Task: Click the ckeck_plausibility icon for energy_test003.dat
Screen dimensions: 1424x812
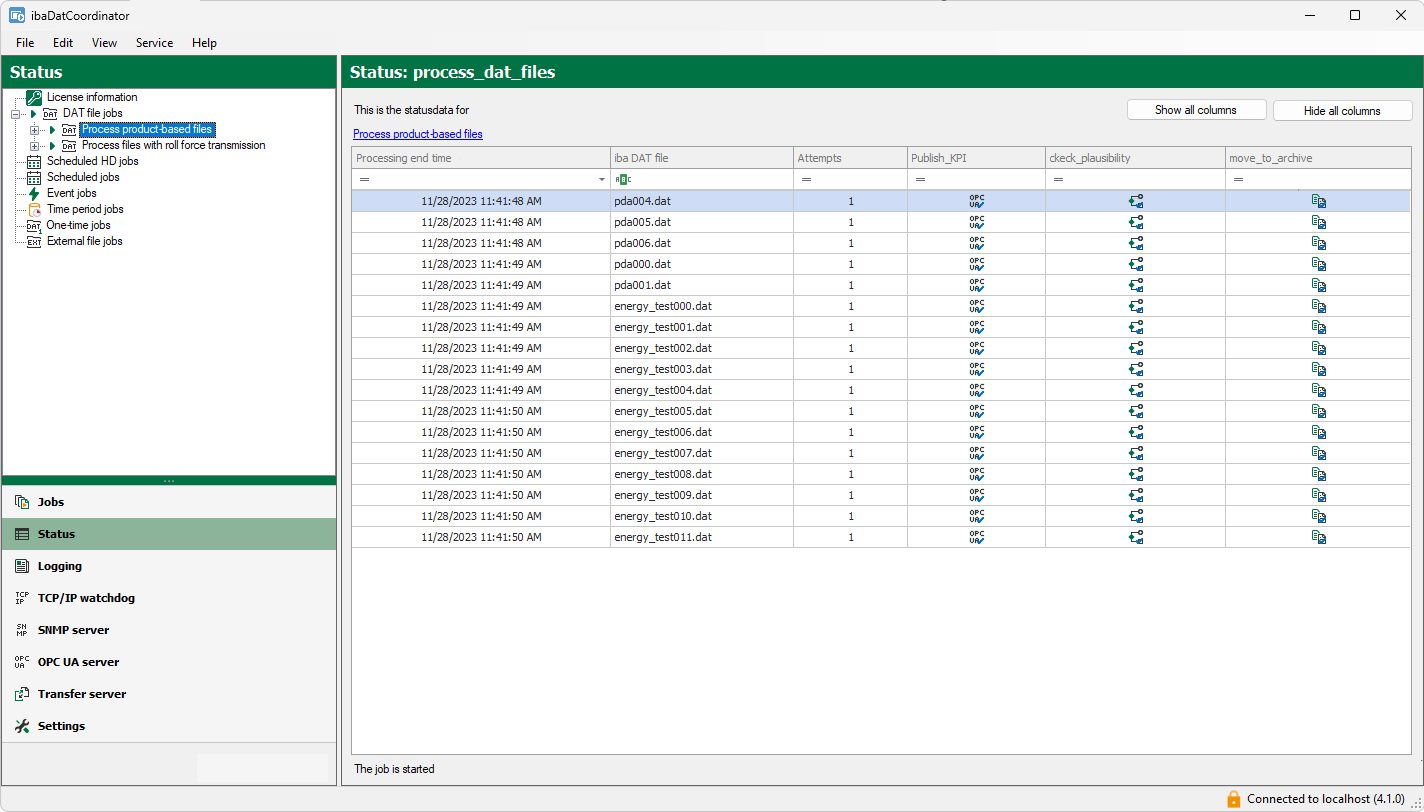Action: 1136,369
